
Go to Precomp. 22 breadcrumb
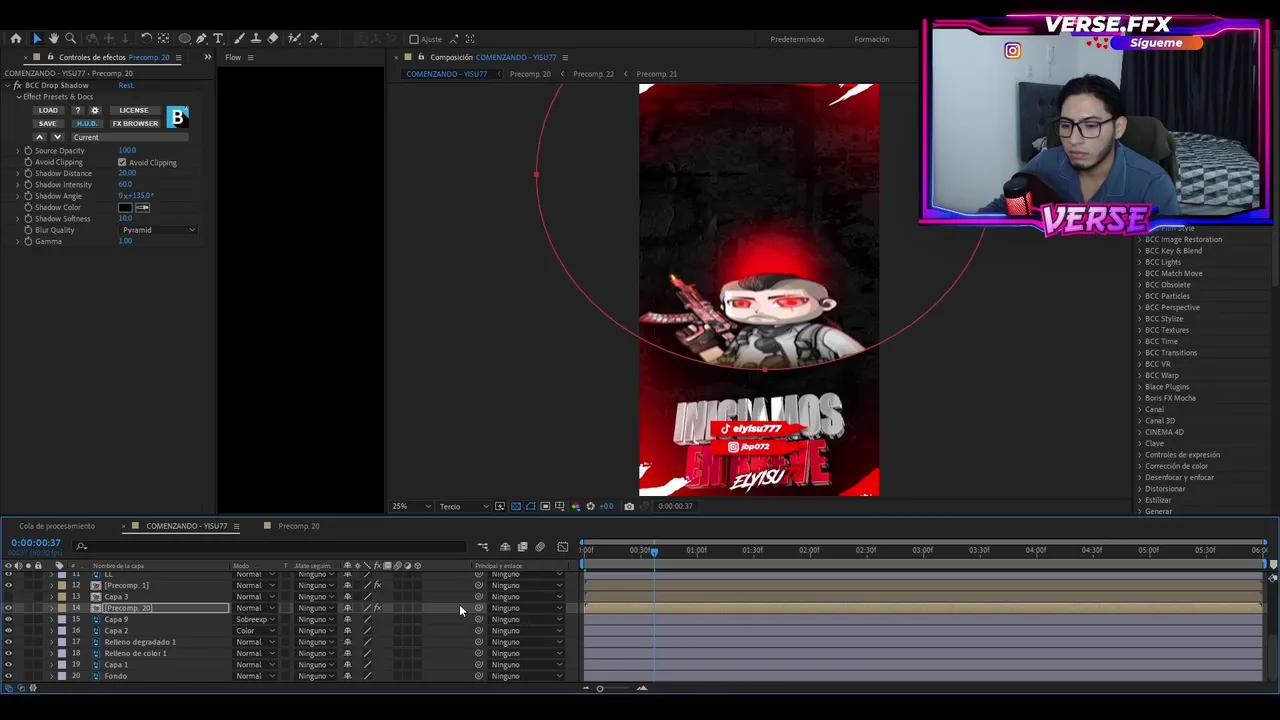(593, 74)
